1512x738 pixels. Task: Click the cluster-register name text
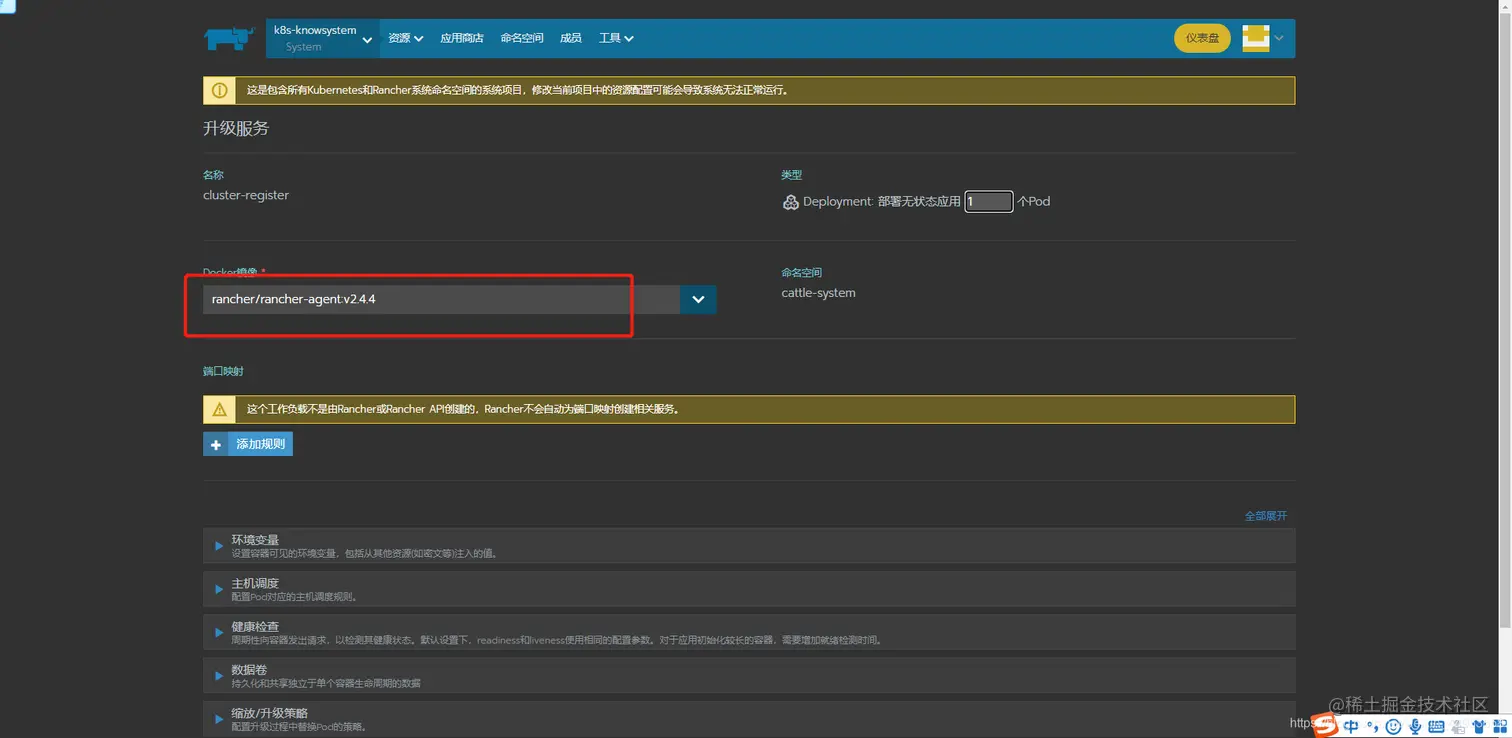click(x=246, y=195)
